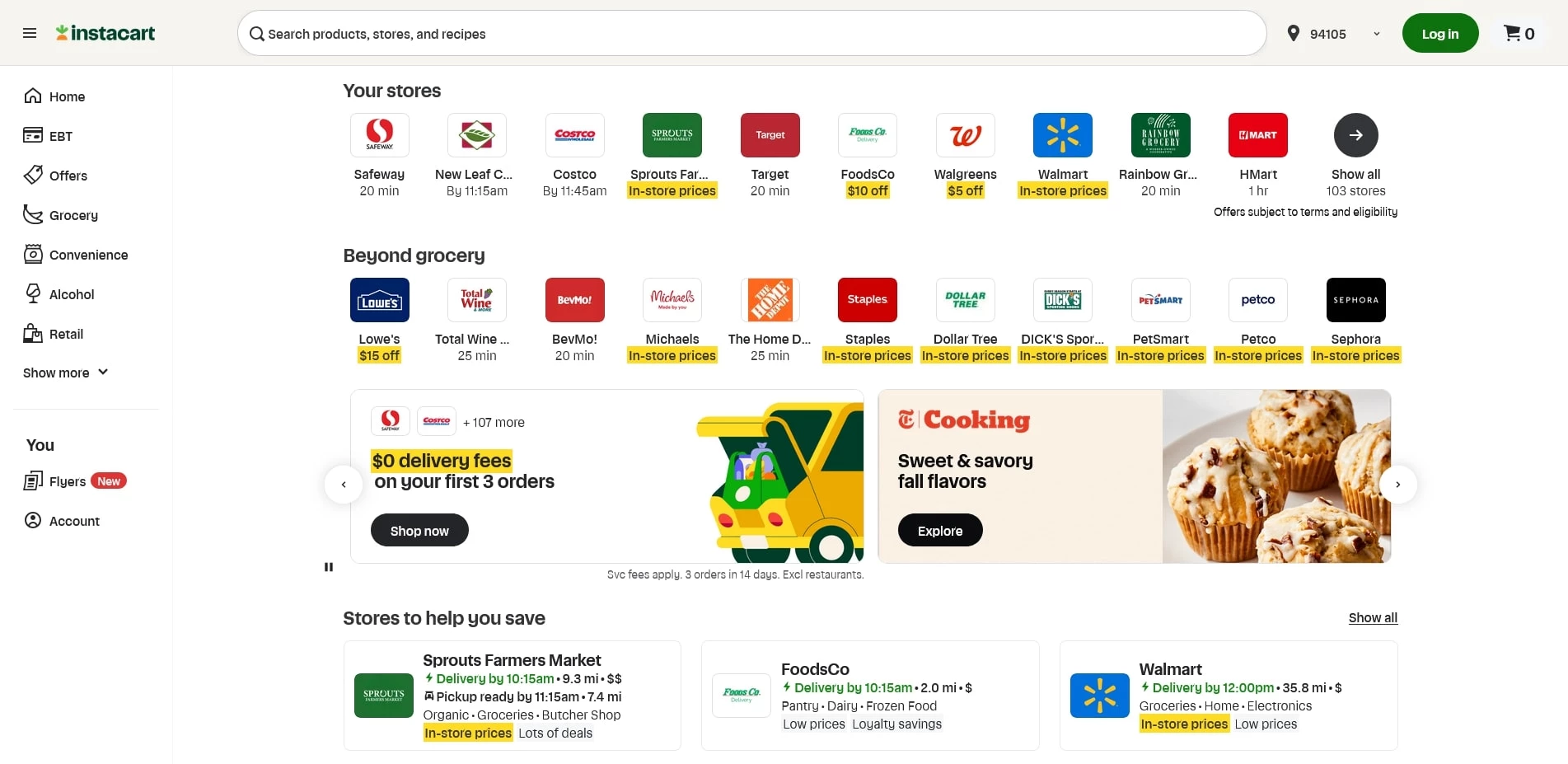
Task: Click Show all next to savings stores
Action: pos(1372,617)
